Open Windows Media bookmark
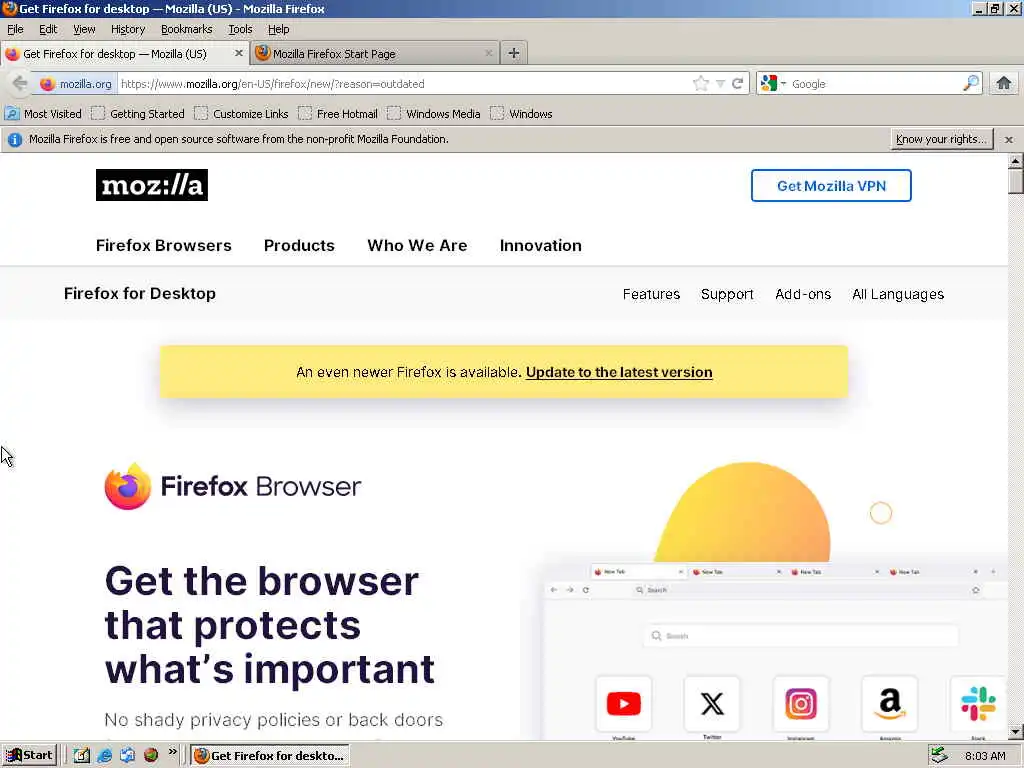 click(x=434, y=114)
